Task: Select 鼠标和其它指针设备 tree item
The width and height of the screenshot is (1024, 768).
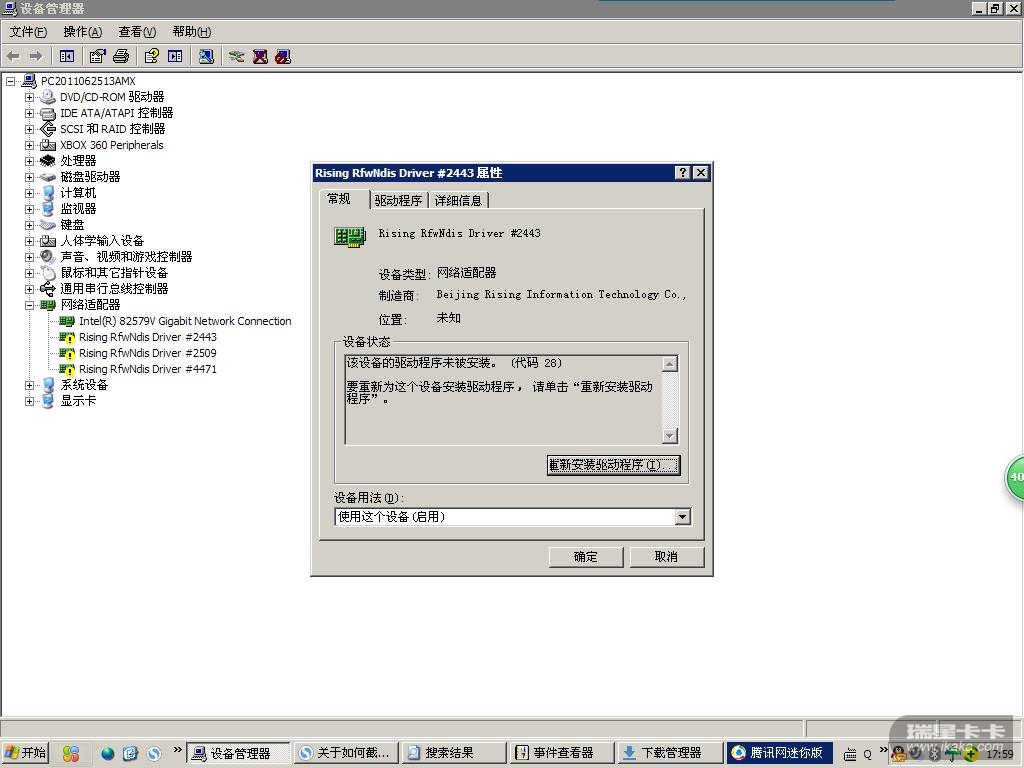Action: pyautogui.click(x=114, y=273)
